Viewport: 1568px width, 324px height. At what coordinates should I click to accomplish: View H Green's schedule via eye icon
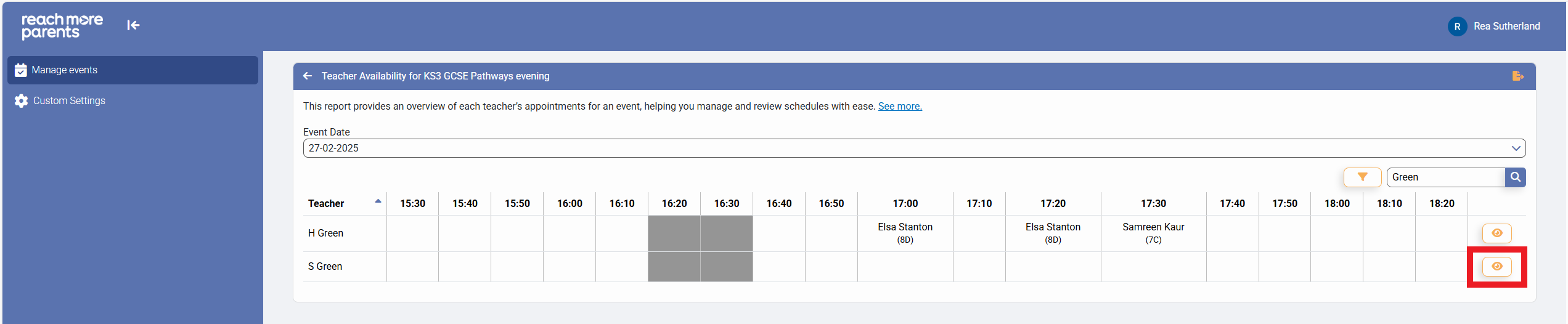pyautogui.click(x=1497, y=233)
